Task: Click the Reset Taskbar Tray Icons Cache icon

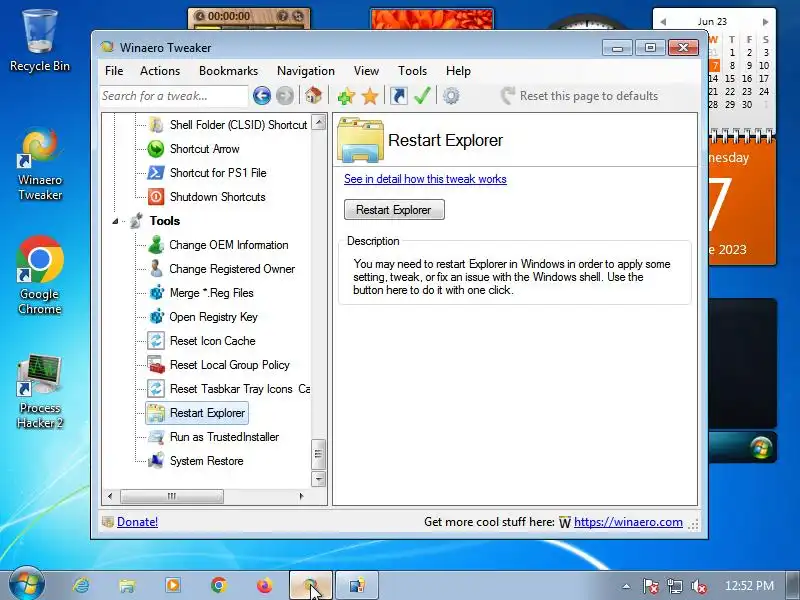Action: [x=156, y=389]
